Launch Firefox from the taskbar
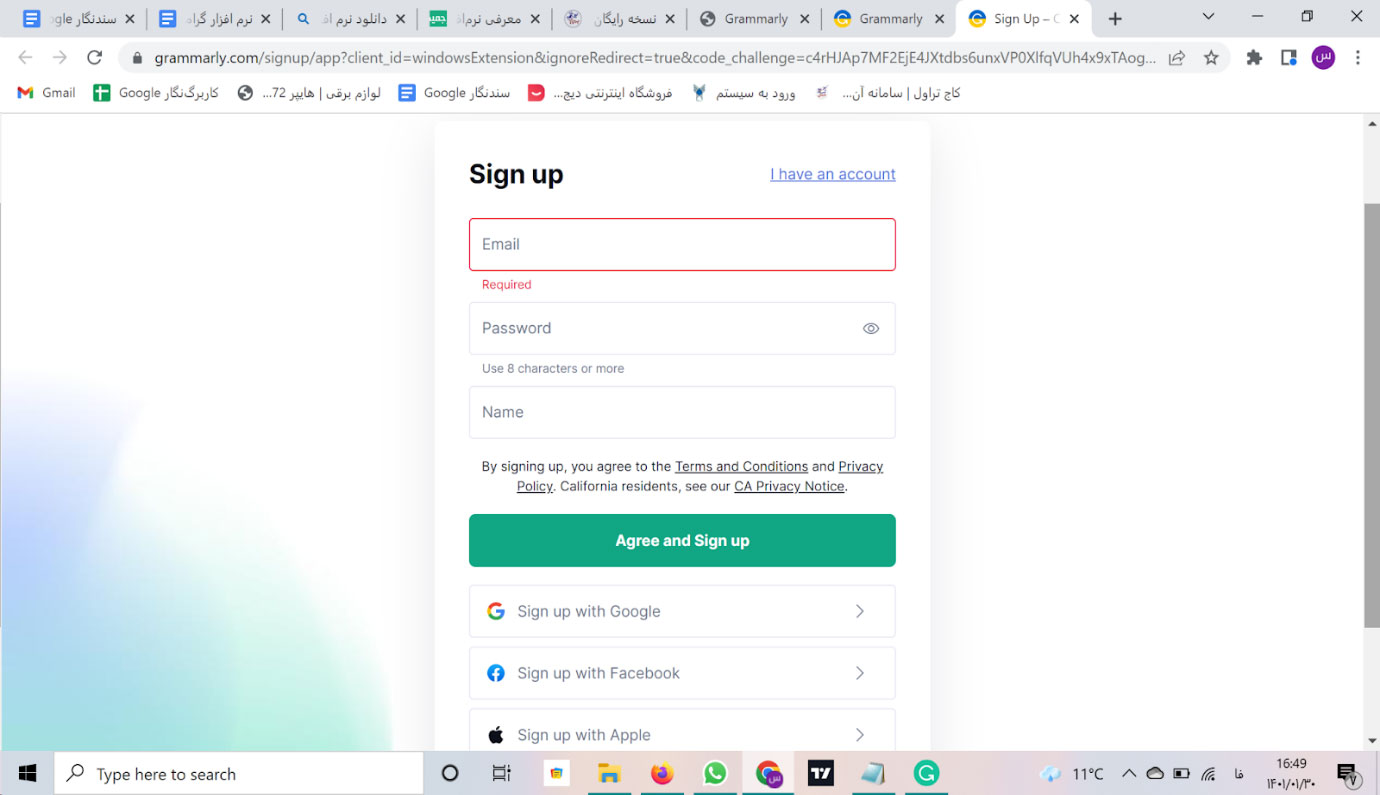The height and width of the screenshot is (795, 1380). pos(662,773)
